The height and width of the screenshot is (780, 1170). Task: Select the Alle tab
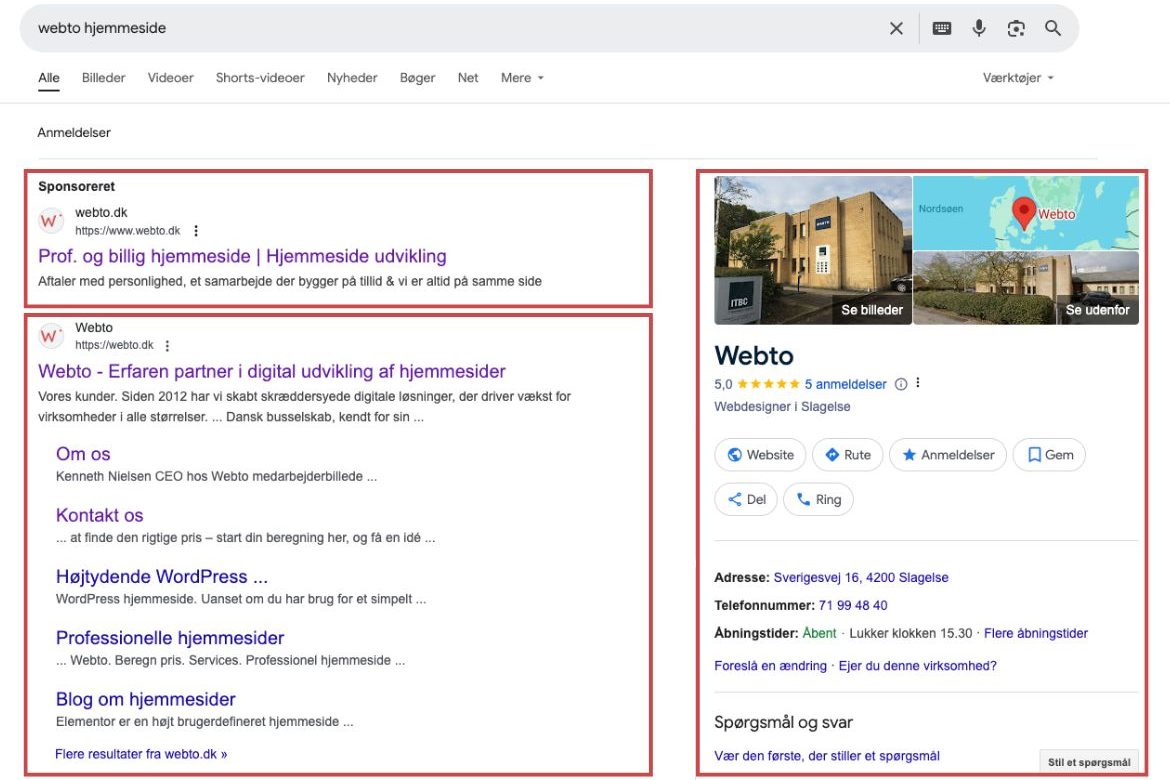coord(49,78)
